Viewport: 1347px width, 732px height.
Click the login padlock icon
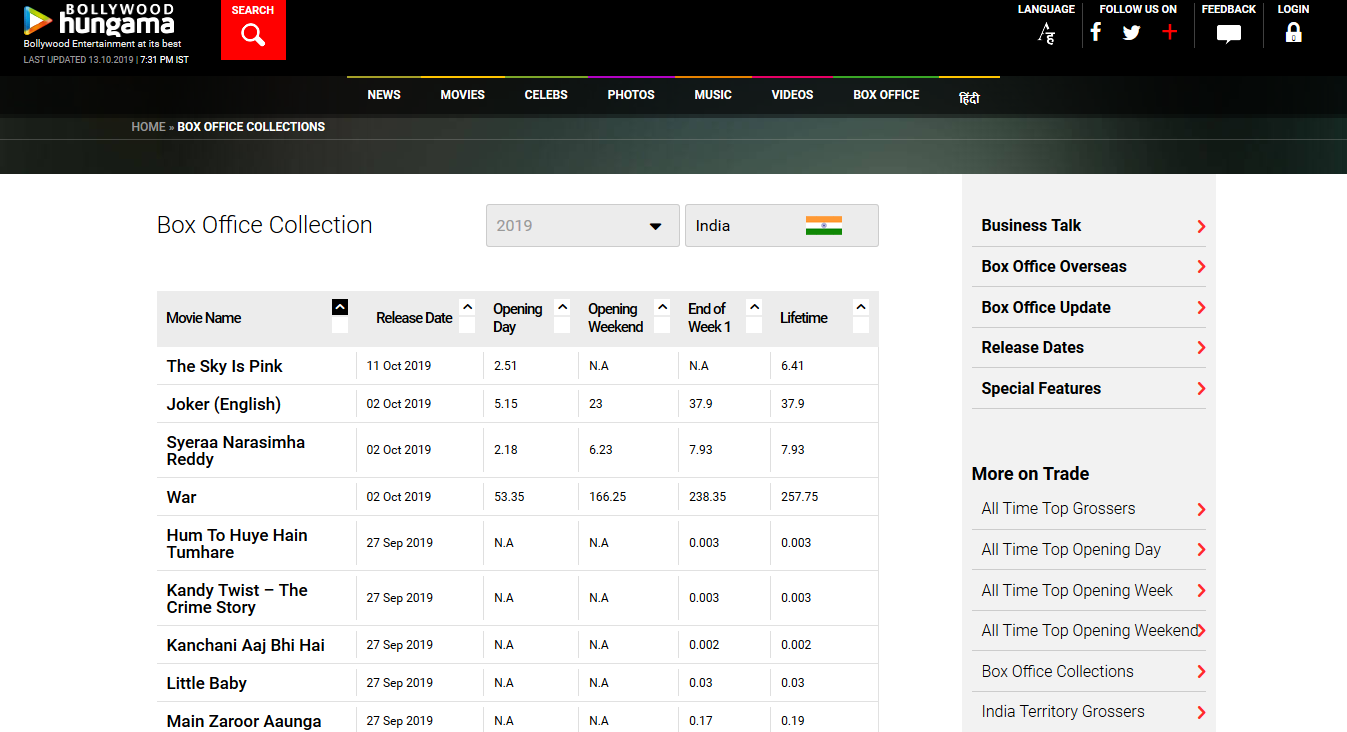pyautogui.click(x=1293, y=33)
